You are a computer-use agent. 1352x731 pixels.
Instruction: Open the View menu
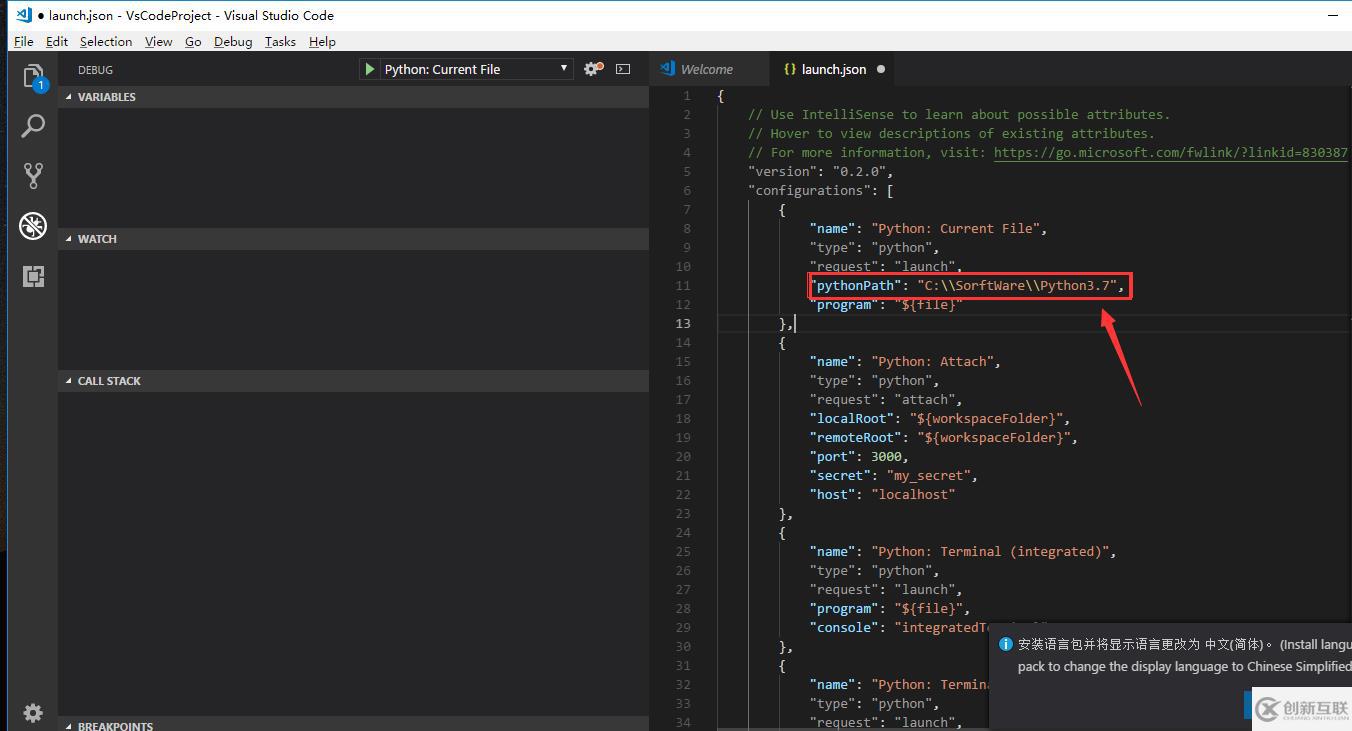158,41
